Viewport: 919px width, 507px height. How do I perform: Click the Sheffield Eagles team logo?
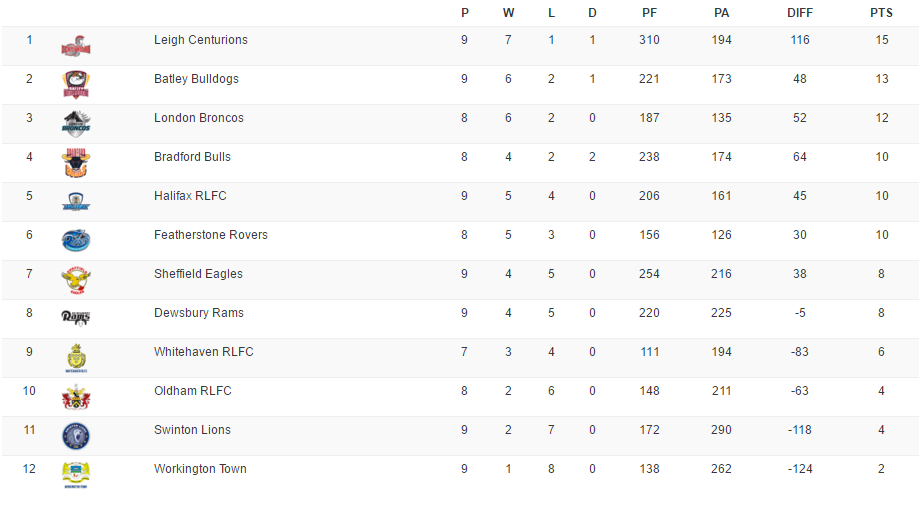pyautogui.click(x=76, y=280)
